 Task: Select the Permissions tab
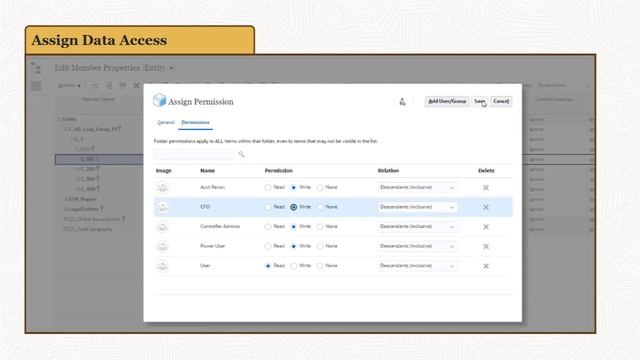196,122
